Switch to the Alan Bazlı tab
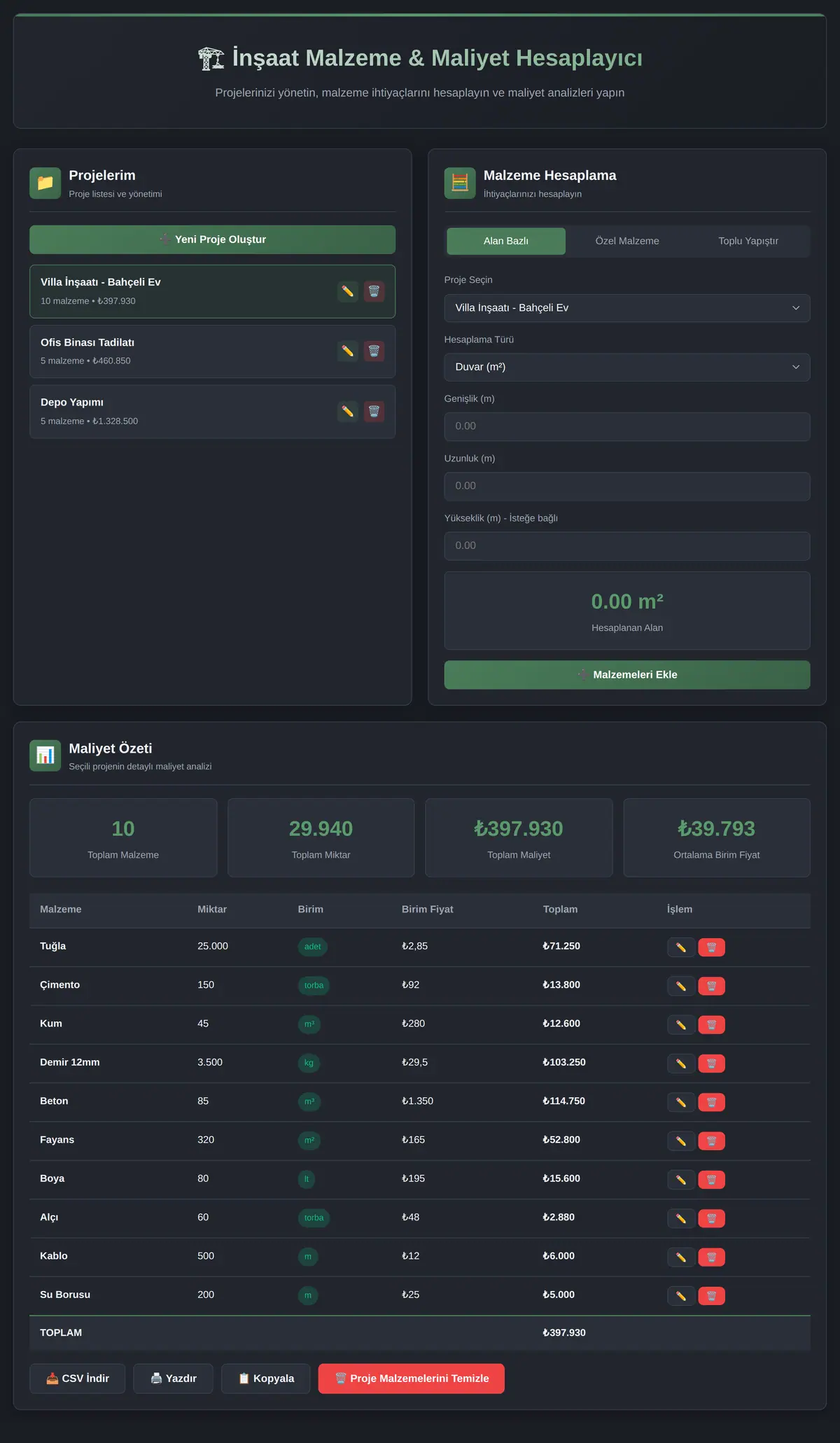 [506, 241]
